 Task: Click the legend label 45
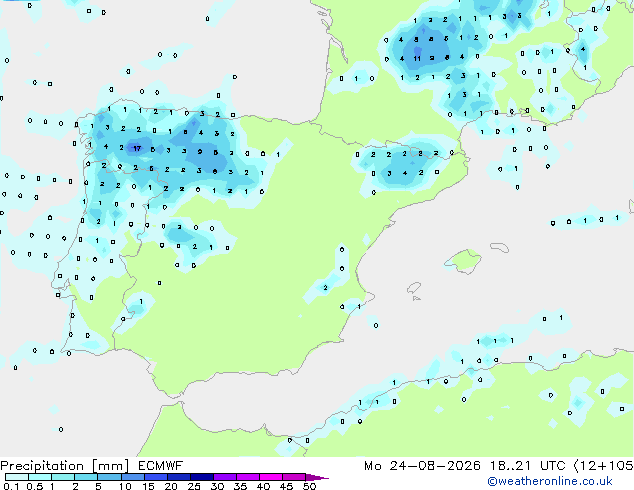[x=286, y=486]
